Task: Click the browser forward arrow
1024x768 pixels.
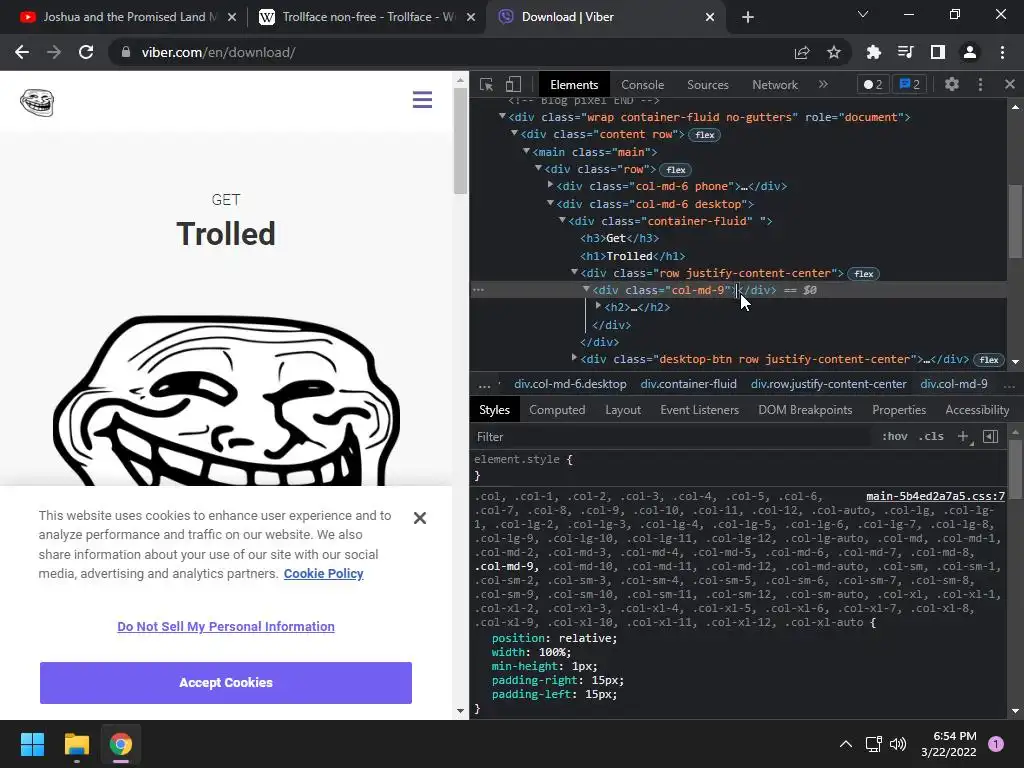Action: click(54, 52)
